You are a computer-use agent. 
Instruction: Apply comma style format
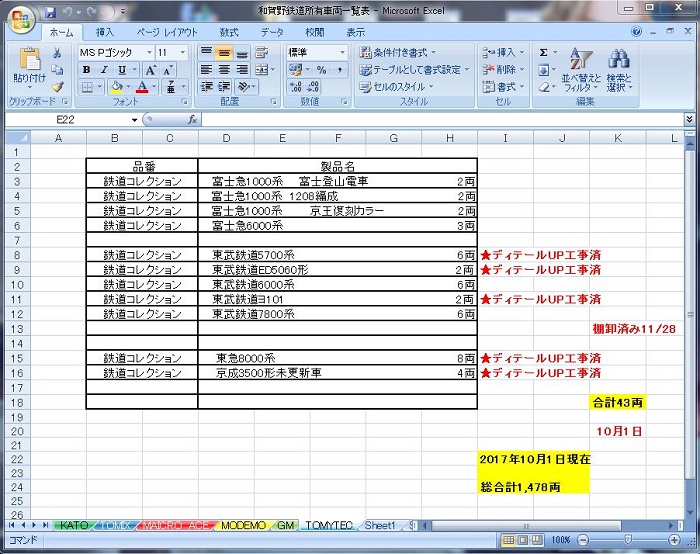pos(340,70)
